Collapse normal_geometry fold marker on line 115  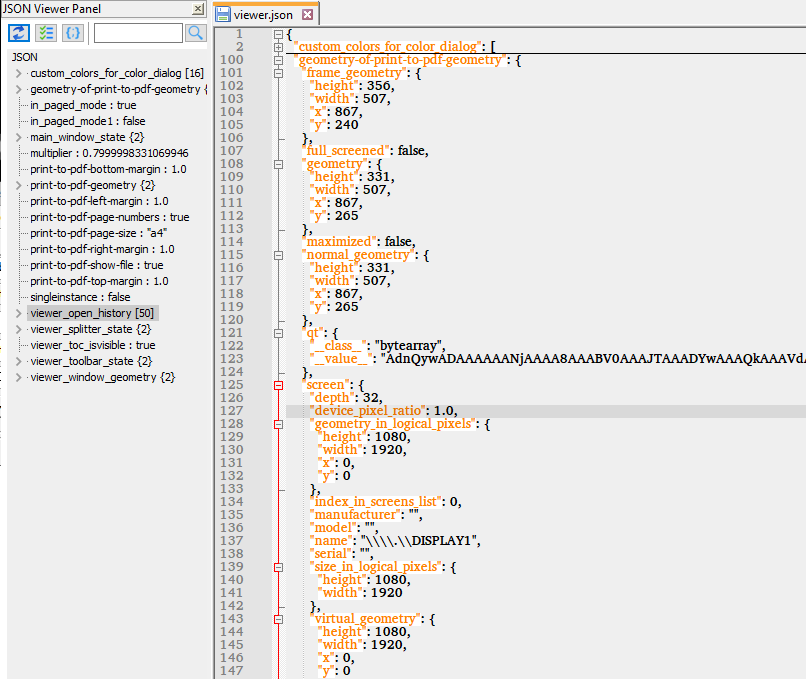278,255
